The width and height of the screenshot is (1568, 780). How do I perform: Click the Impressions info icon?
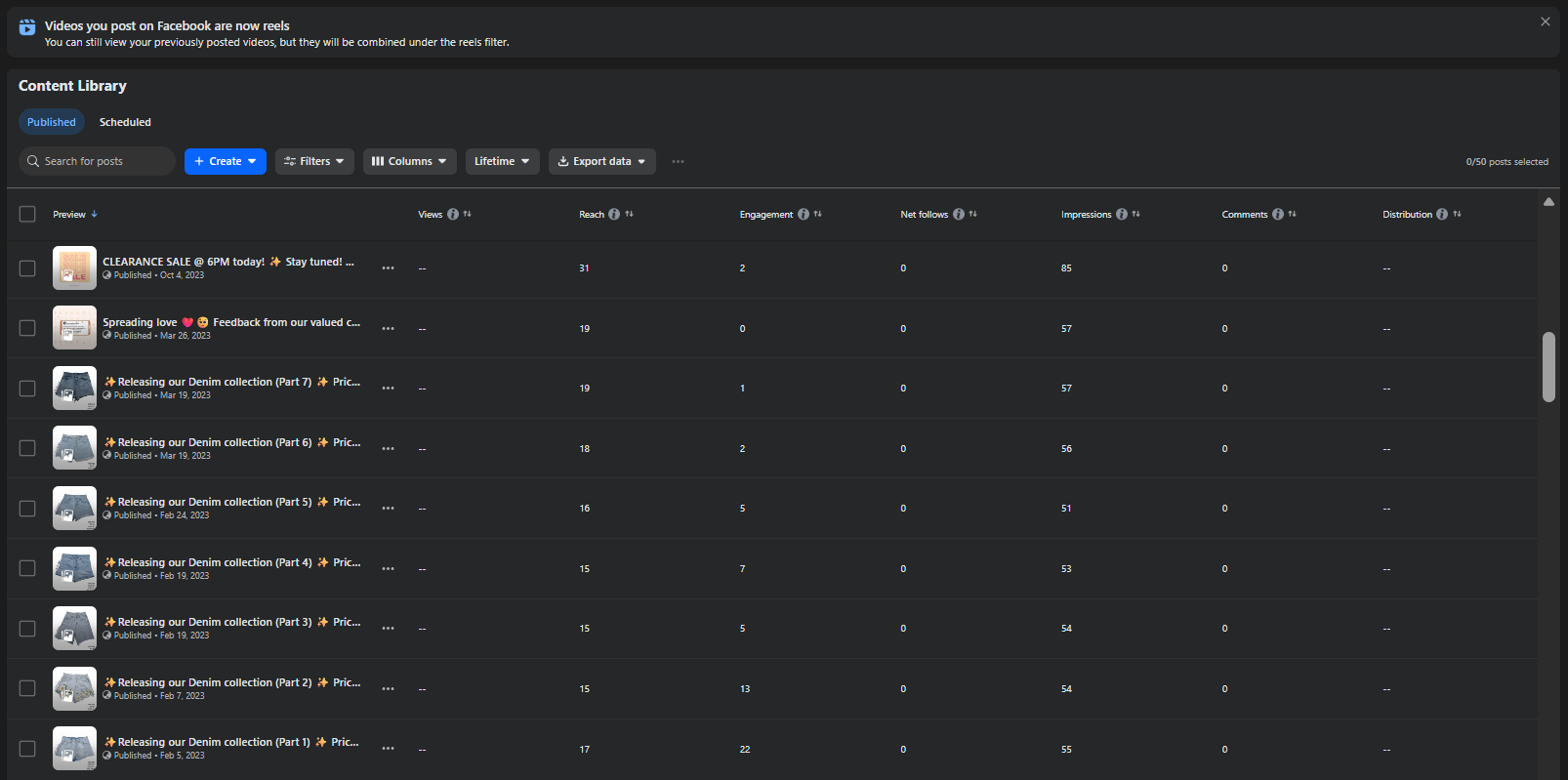tap(1122, 215)
